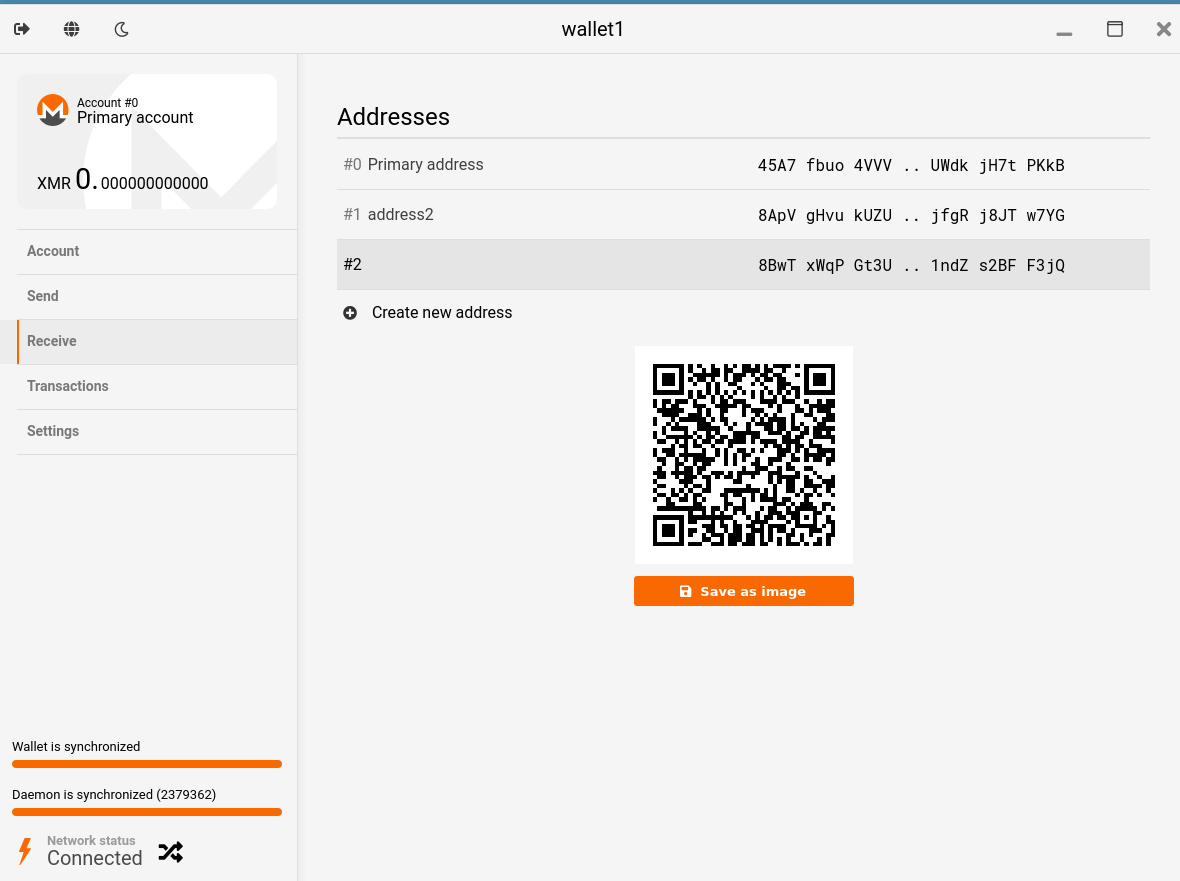
Task: Open the Primary account card
Action: point(147,141)
